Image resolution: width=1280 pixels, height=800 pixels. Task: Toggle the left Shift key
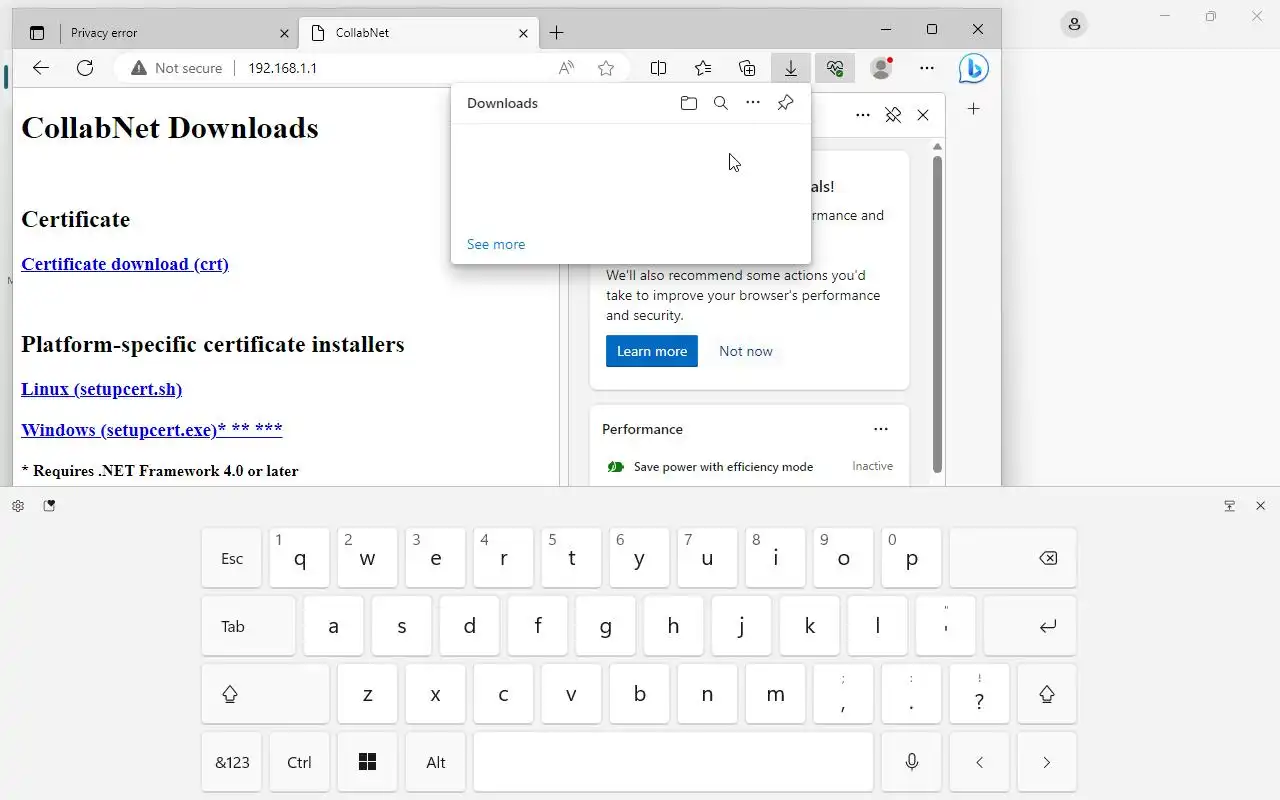pos(265,694)
